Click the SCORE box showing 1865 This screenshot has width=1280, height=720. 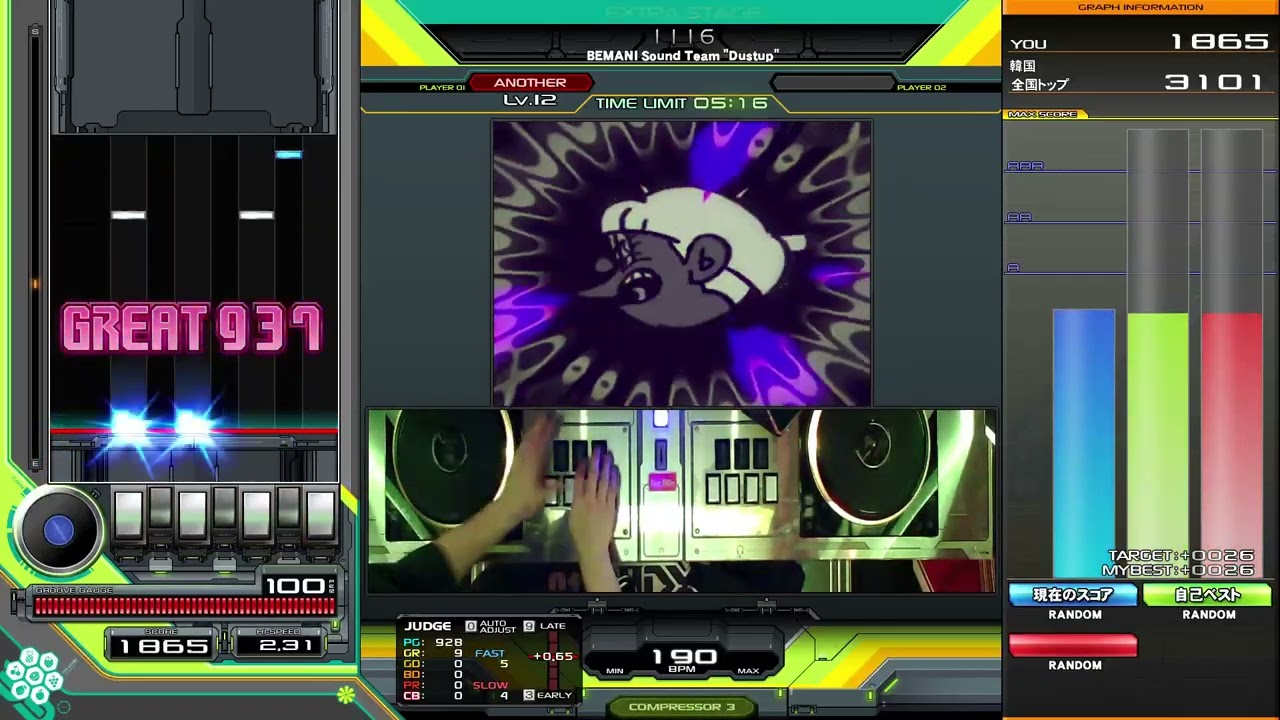(163, 645)
